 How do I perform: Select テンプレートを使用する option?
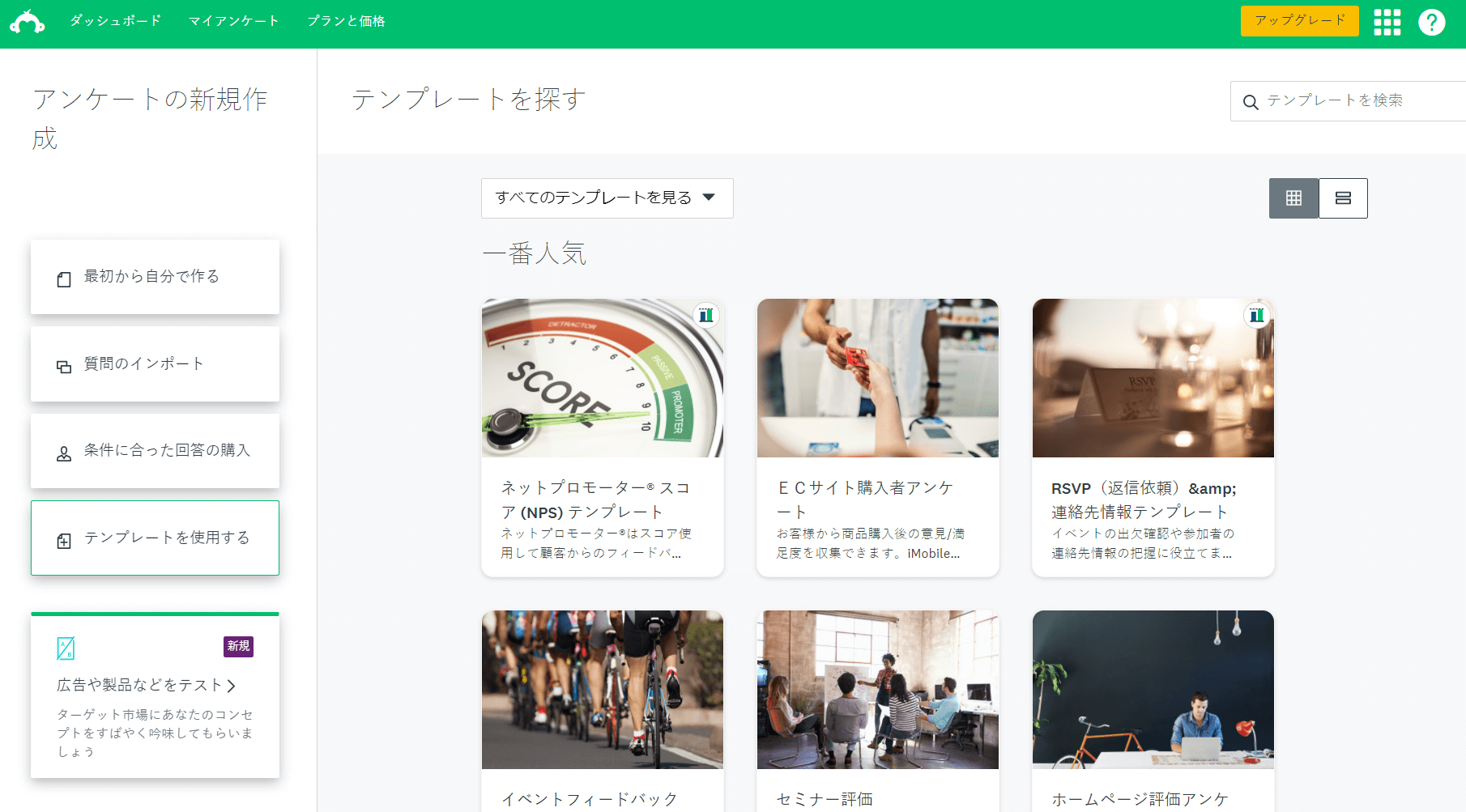155,538
